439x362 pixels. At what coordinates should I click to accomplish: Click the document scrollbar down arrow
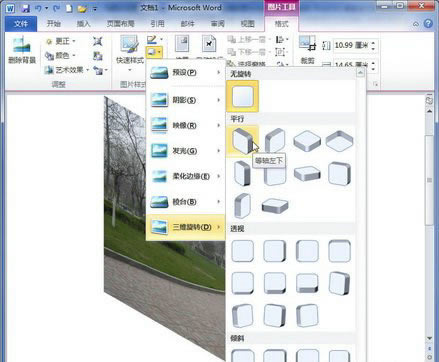430,338
